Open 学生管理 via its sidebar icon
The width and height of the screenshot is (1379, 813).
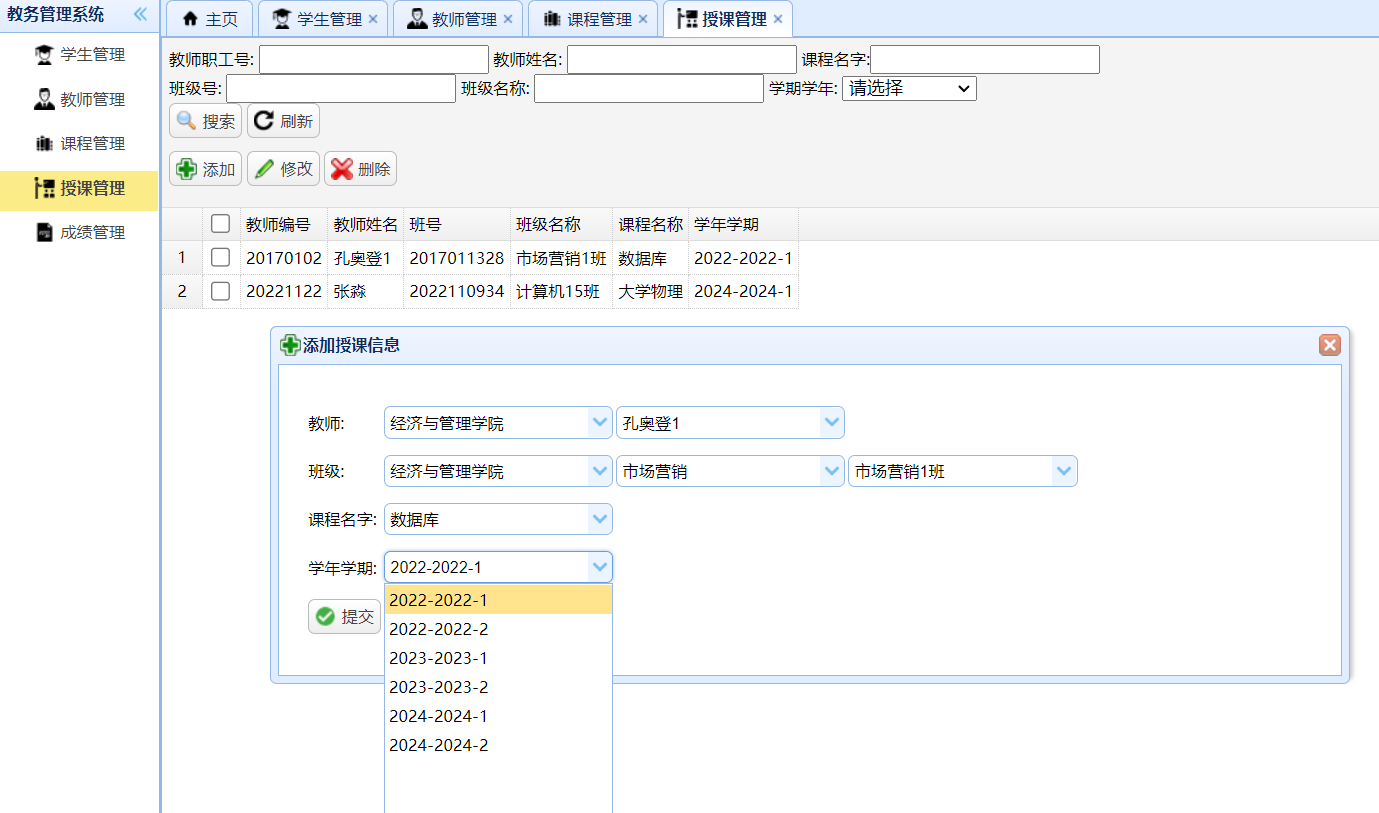coord(44,55)
